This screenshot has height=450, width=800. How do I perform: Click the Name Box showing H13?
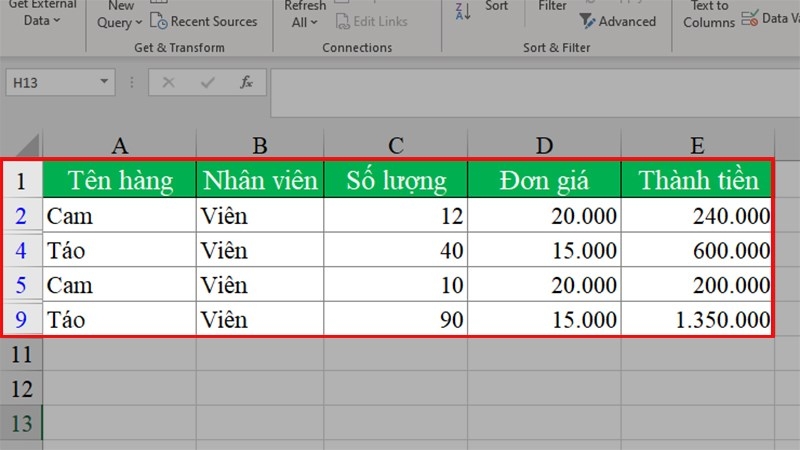point(60,82)
